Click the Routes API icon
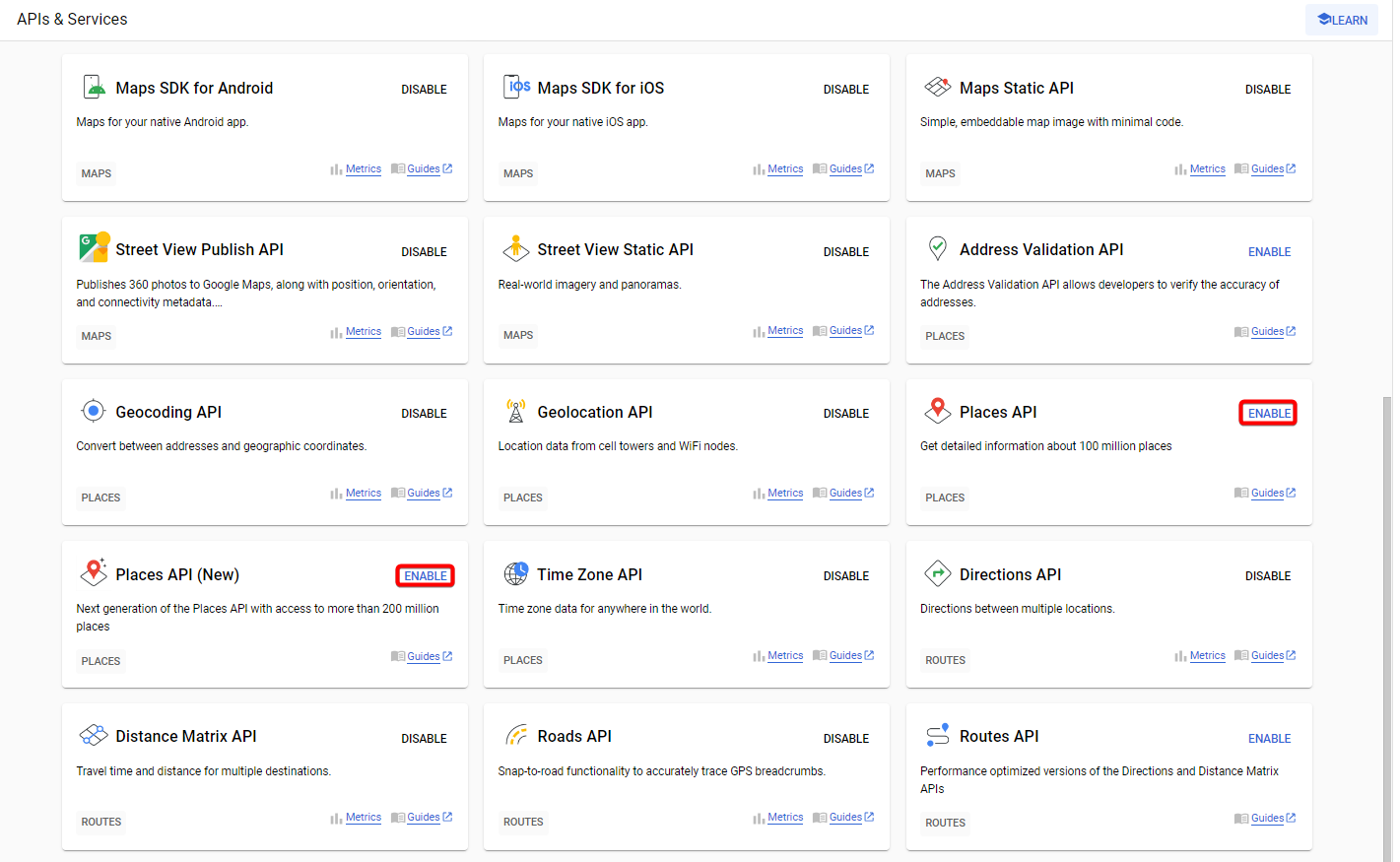The height and width of the screenshot is (862, 1400). 938,734
